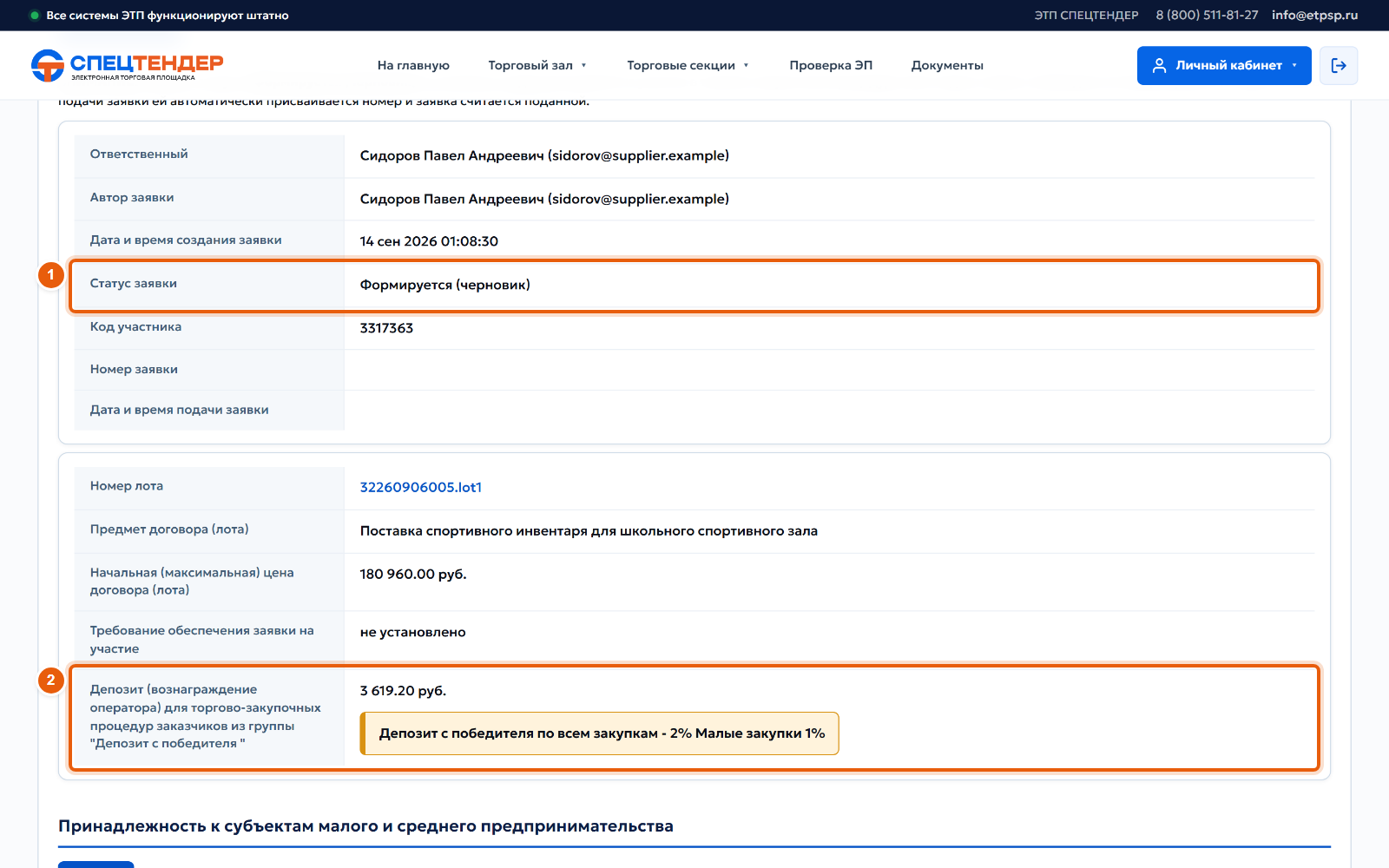
Task: Click the orange step marker number 2
Action: point(51,681)
